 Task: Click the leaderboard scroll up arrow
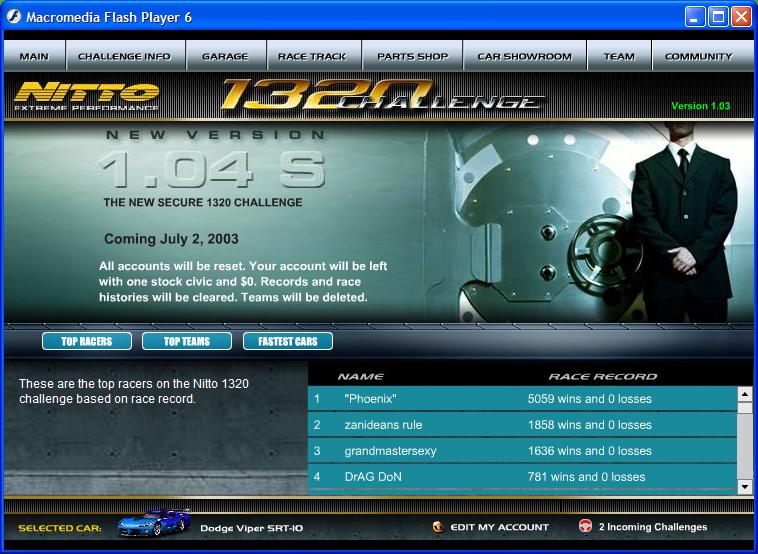coord(744,394)
